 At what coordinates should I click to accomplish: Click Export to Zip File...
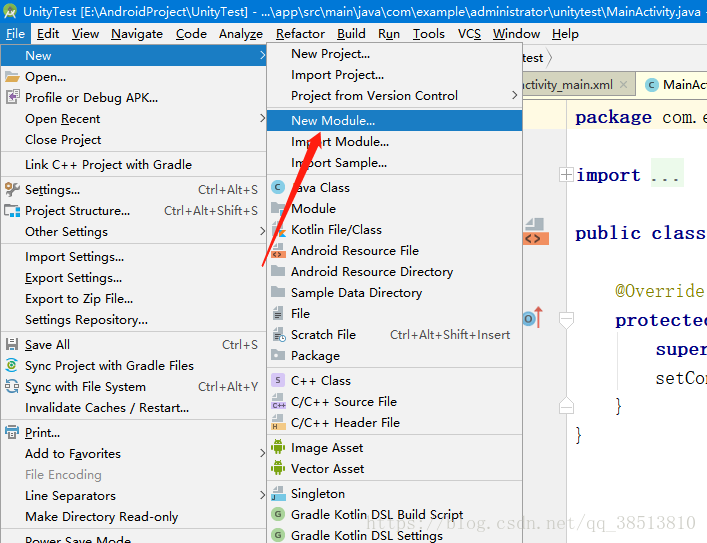tap(133, 299)
